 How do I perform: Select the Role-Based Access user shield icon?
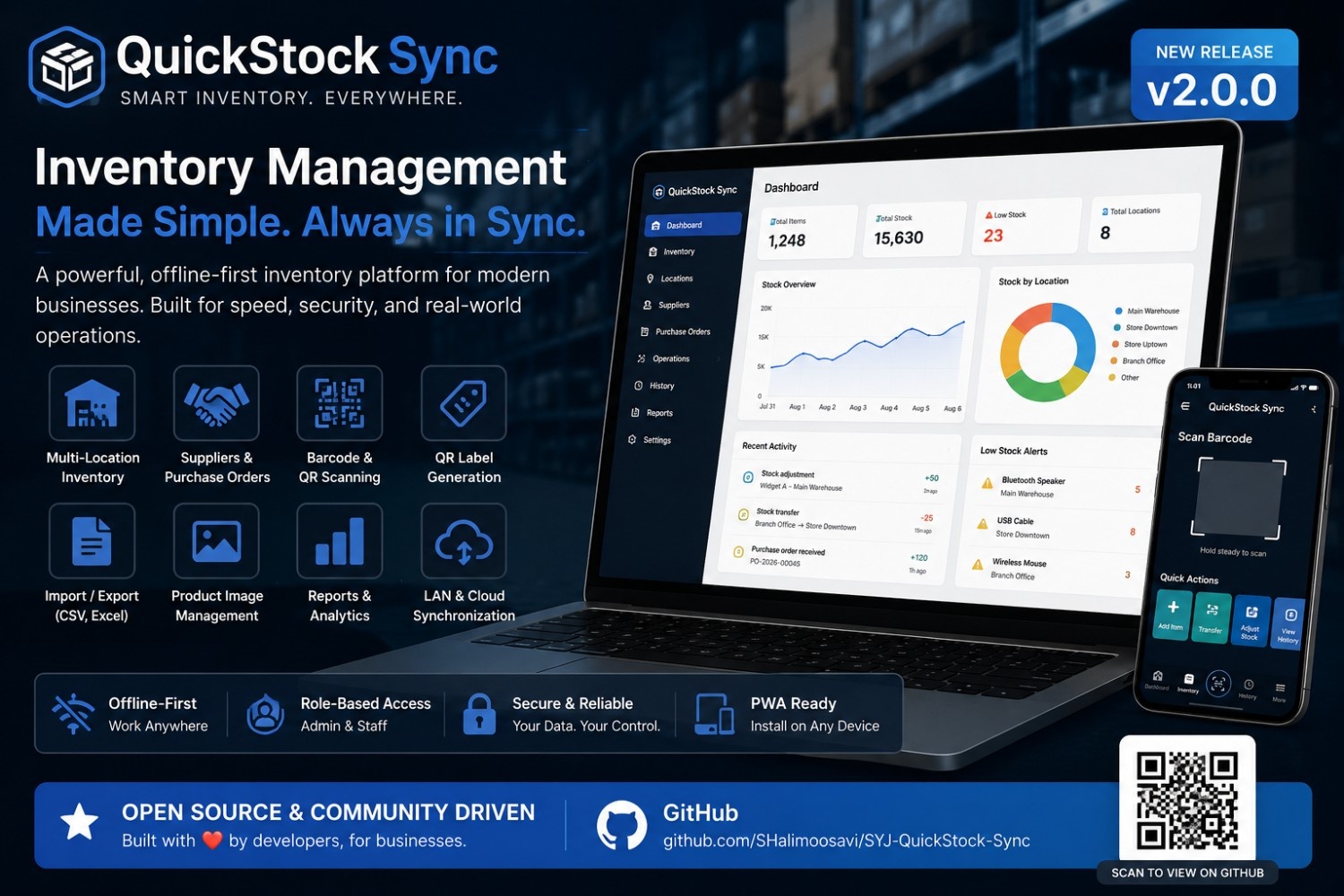pos(265,714)
